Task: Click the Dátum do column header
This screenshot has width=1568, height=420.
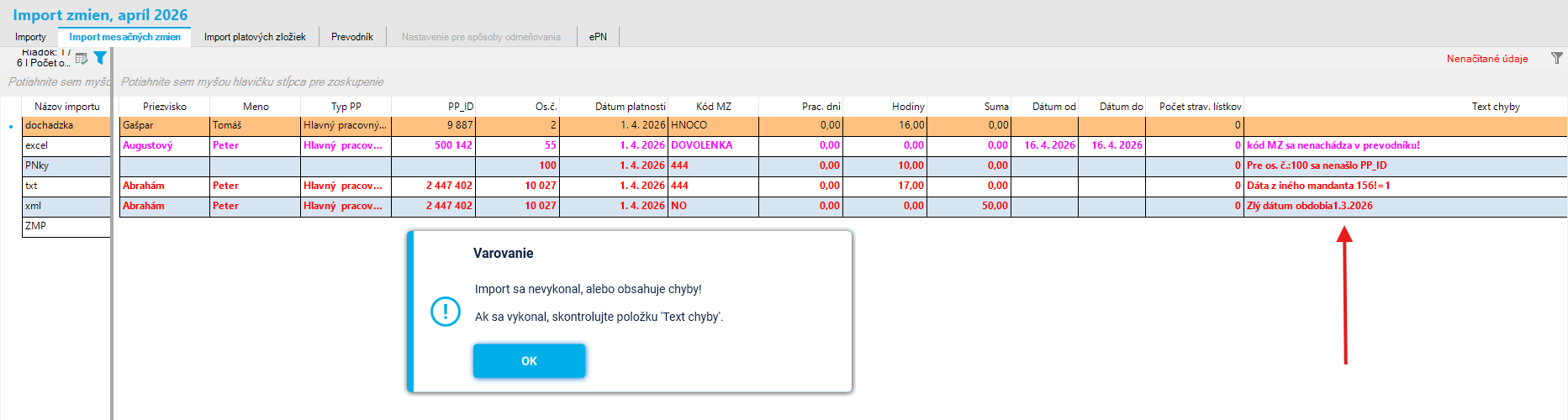Action: point(1111,107)
